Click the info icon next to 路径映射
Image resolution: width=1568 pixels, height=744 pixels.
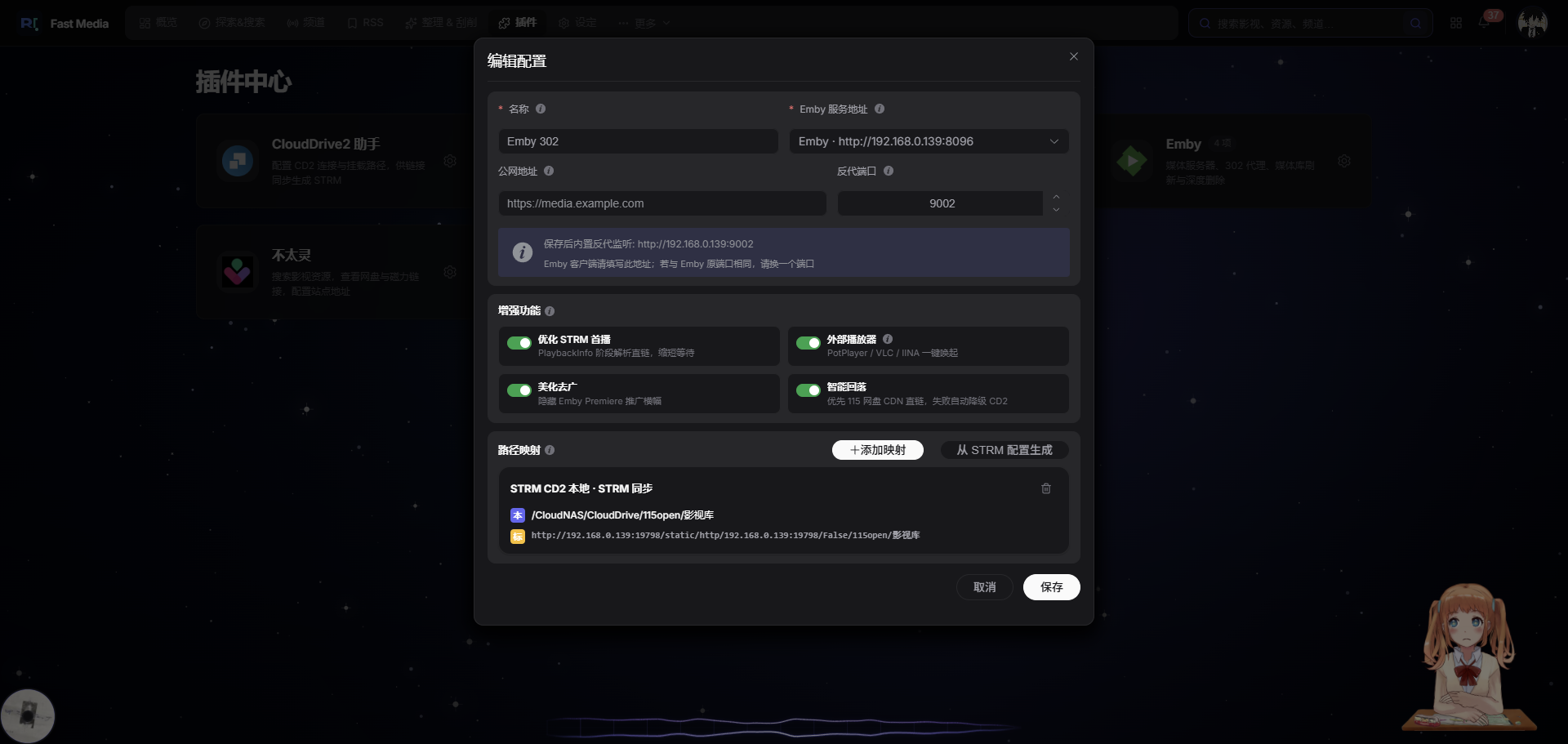pos(550,450)
